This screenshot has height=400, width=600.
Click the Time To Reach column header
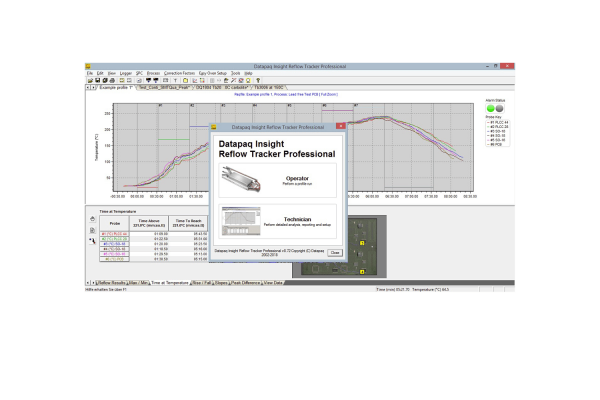coord(188,223)
